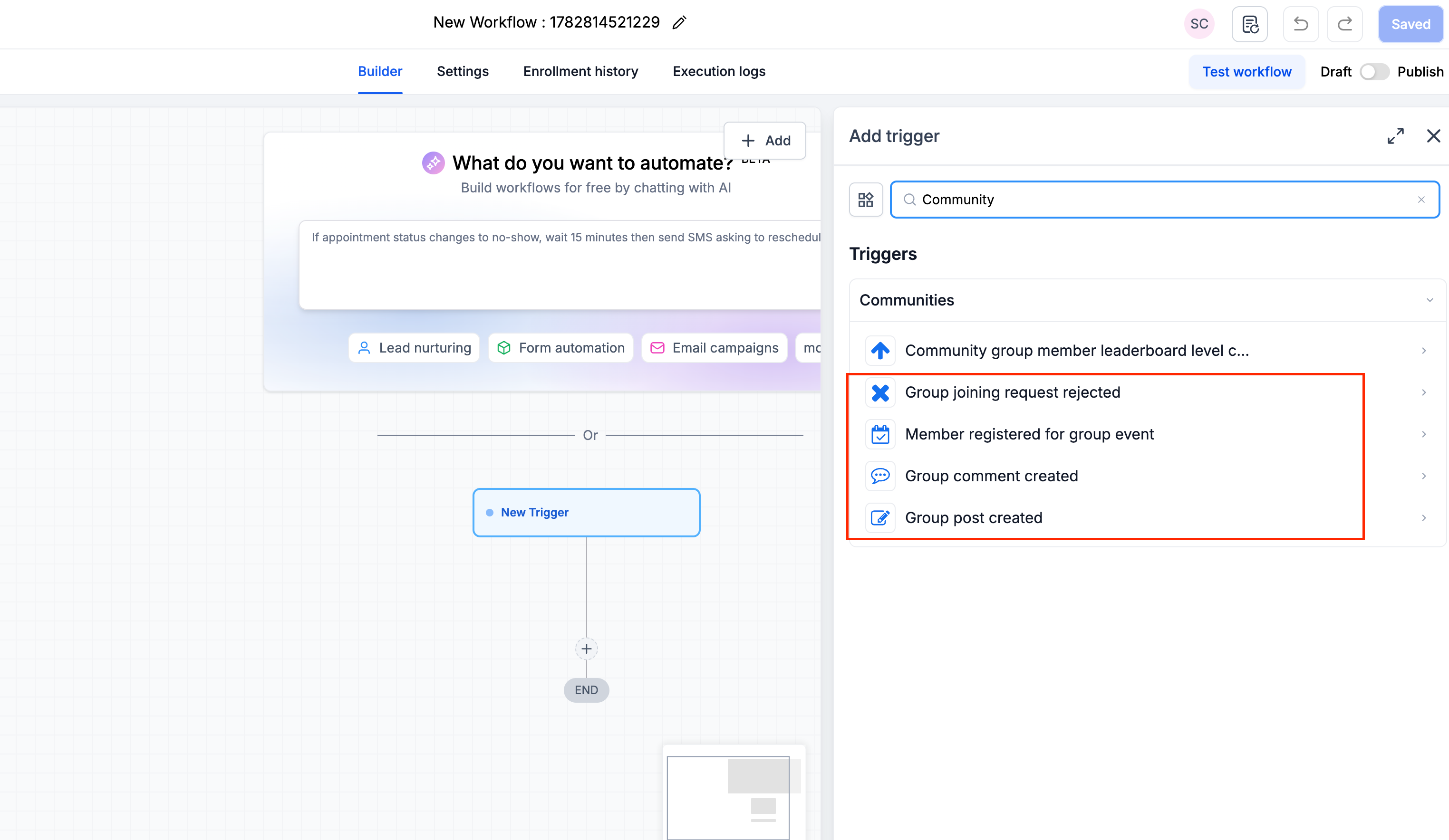1449x840 pixels.
Task: Choose Member registered for group event trigger
Action: point(1147,434)
